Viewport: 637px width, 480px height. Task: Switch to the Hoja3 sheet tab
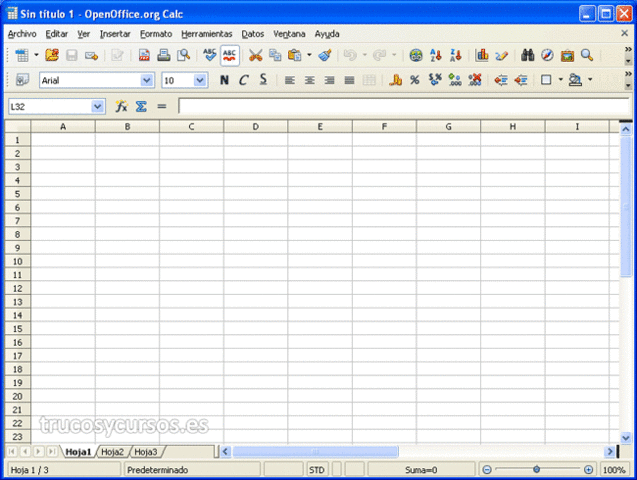(x=146, y=452)
